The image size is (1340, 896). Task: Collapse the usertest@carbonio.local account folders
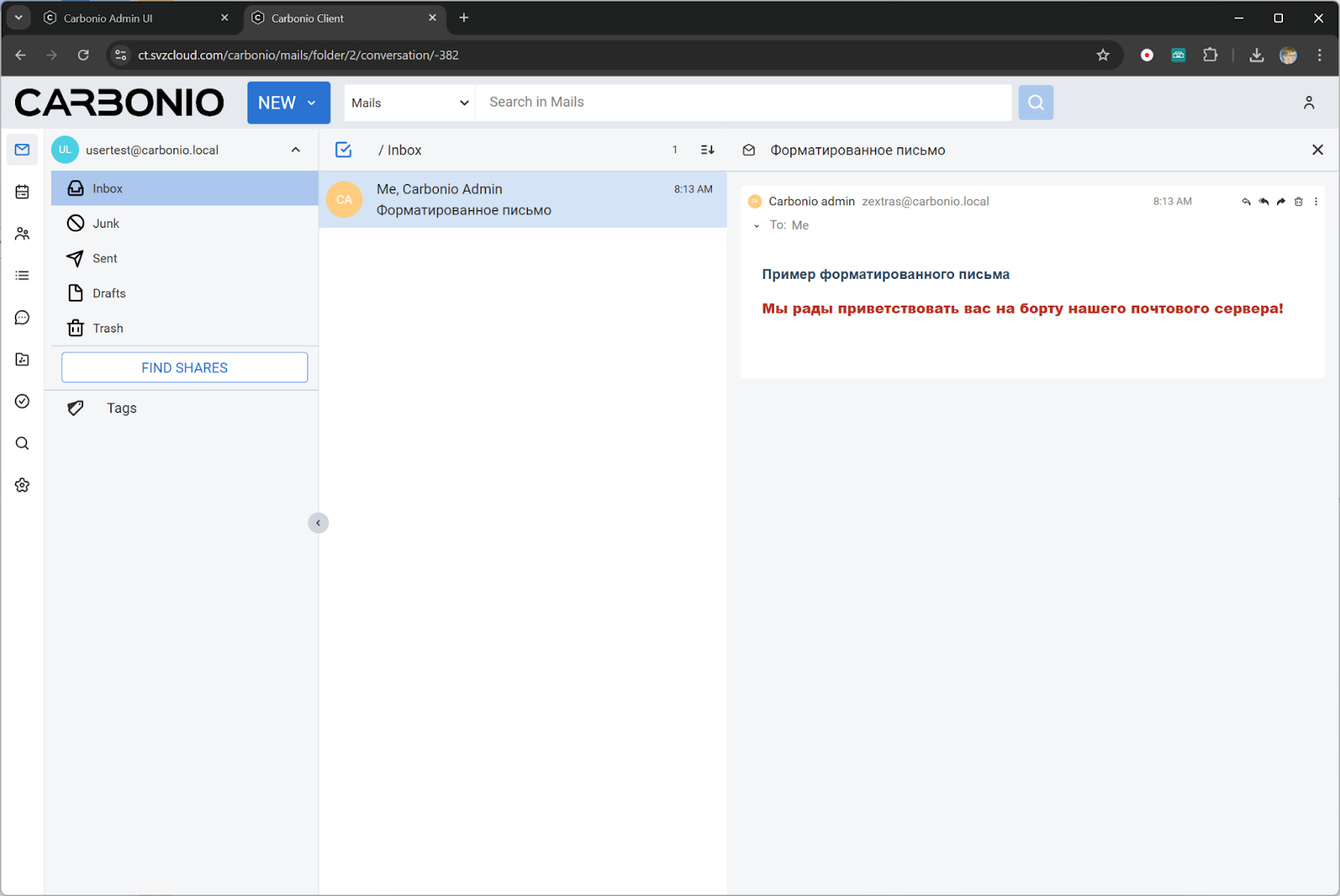296,150
